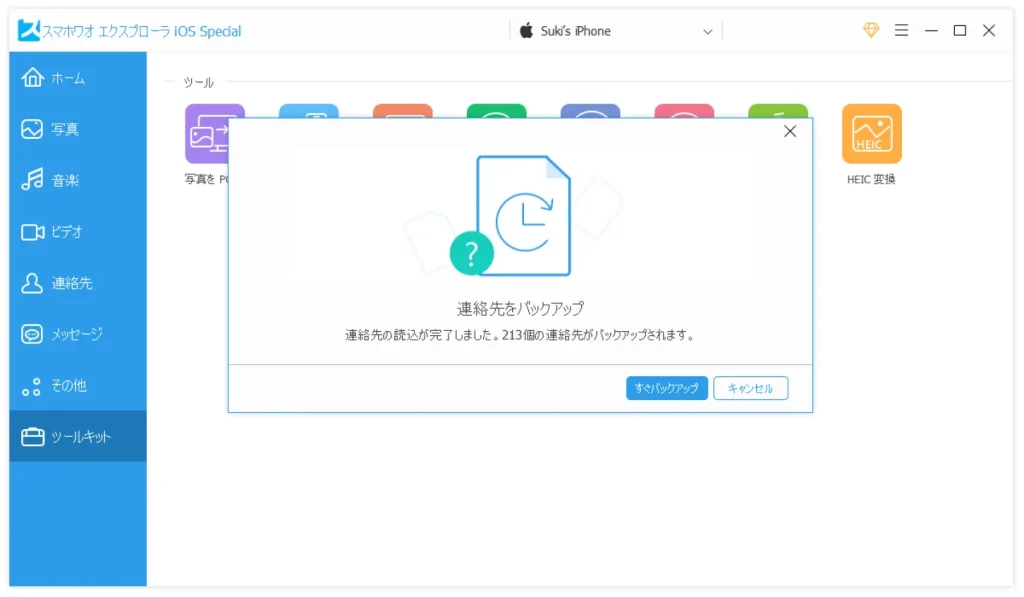
Task: Click the teal question mark icon
Action: pyautogui.click(x=472, y=252)
